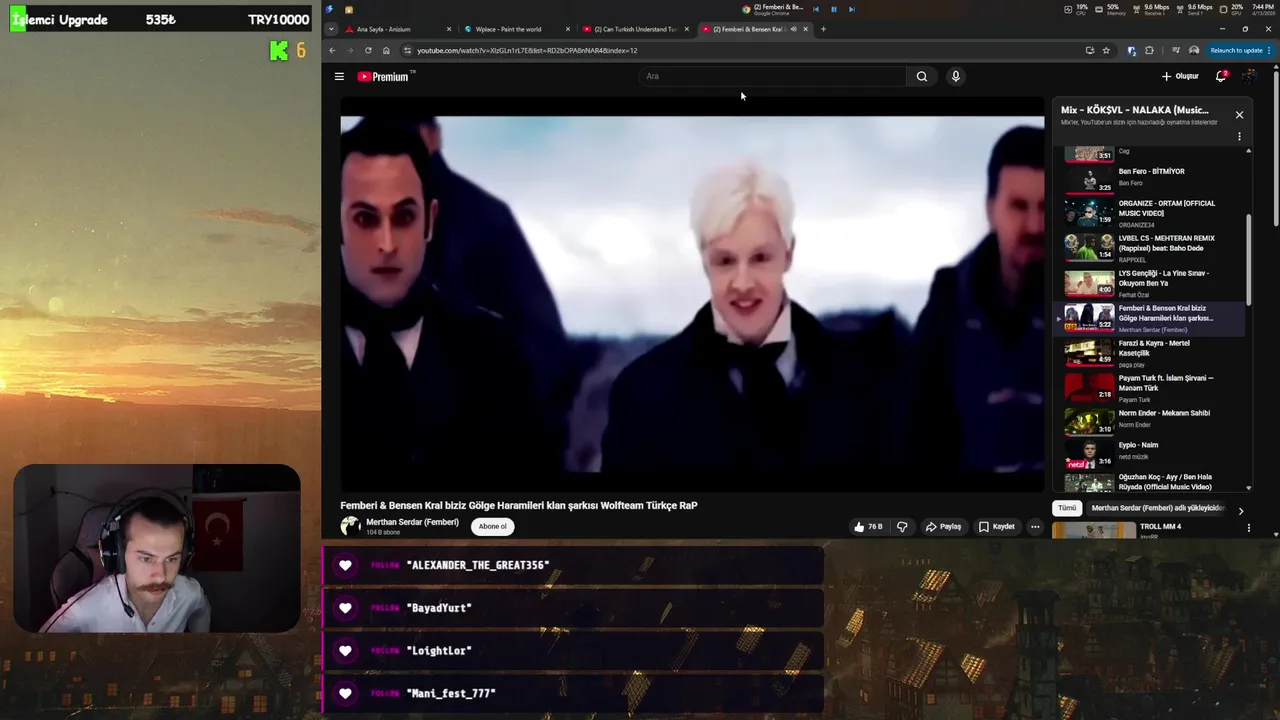Click the page vertical scrollbar
Viewport: 1280px width, 720px height.
click(1276, 150)
